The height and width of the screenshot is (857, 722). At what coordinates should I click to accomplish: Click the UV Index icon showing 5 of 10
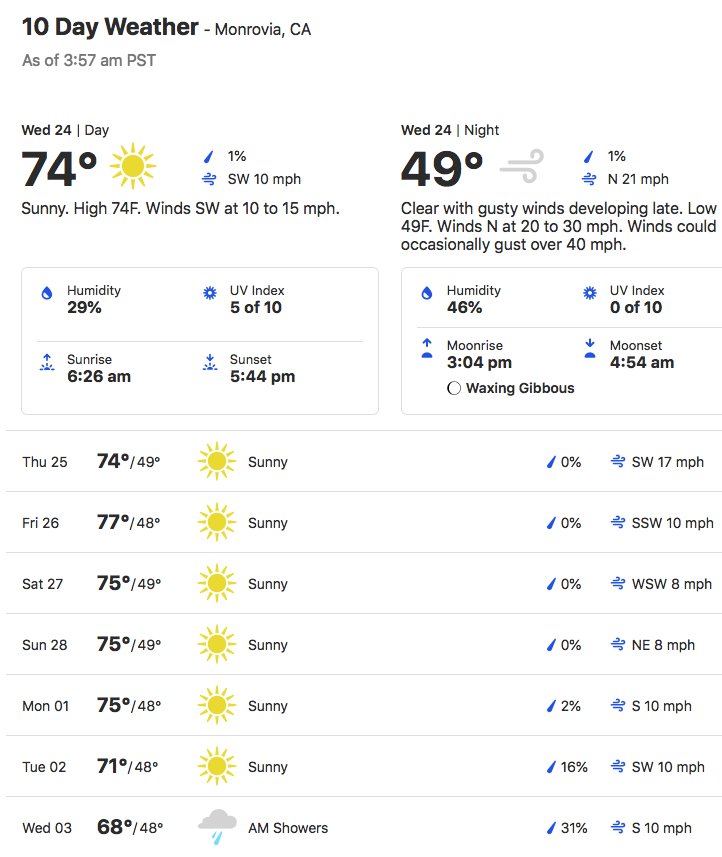coord(210,293)
